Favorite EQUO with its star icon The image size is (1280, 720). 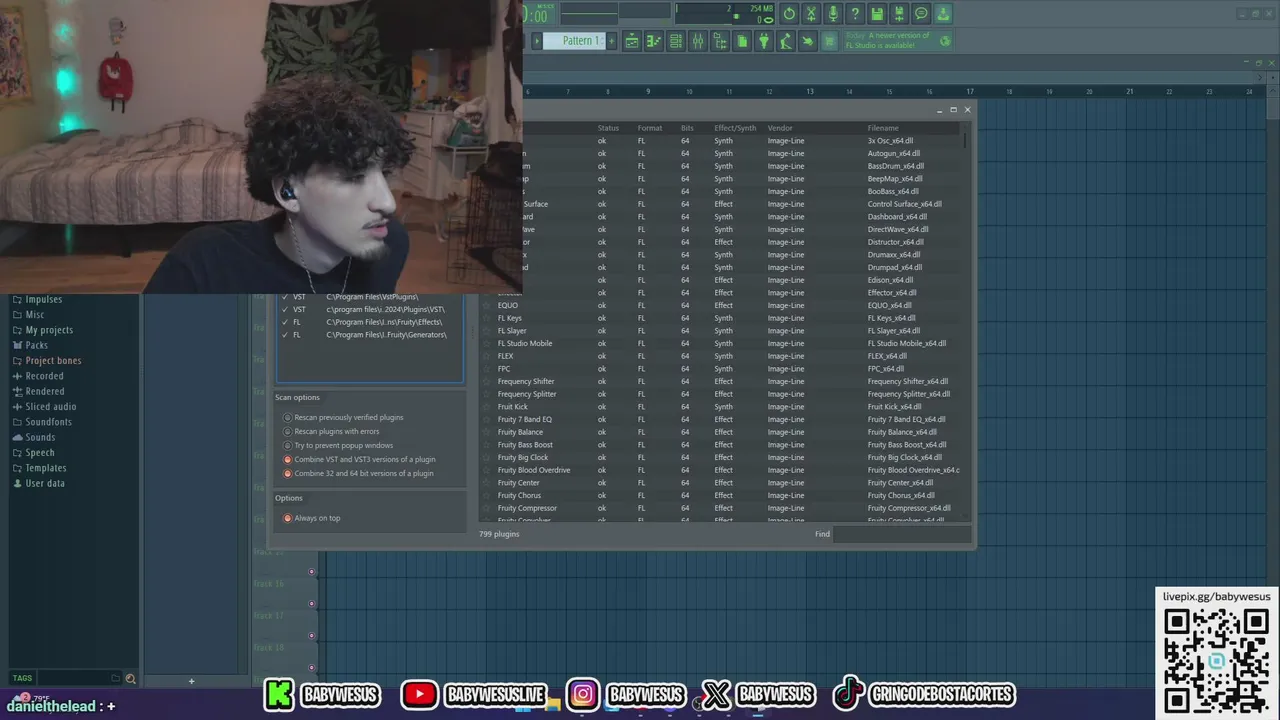pos(487,305)
